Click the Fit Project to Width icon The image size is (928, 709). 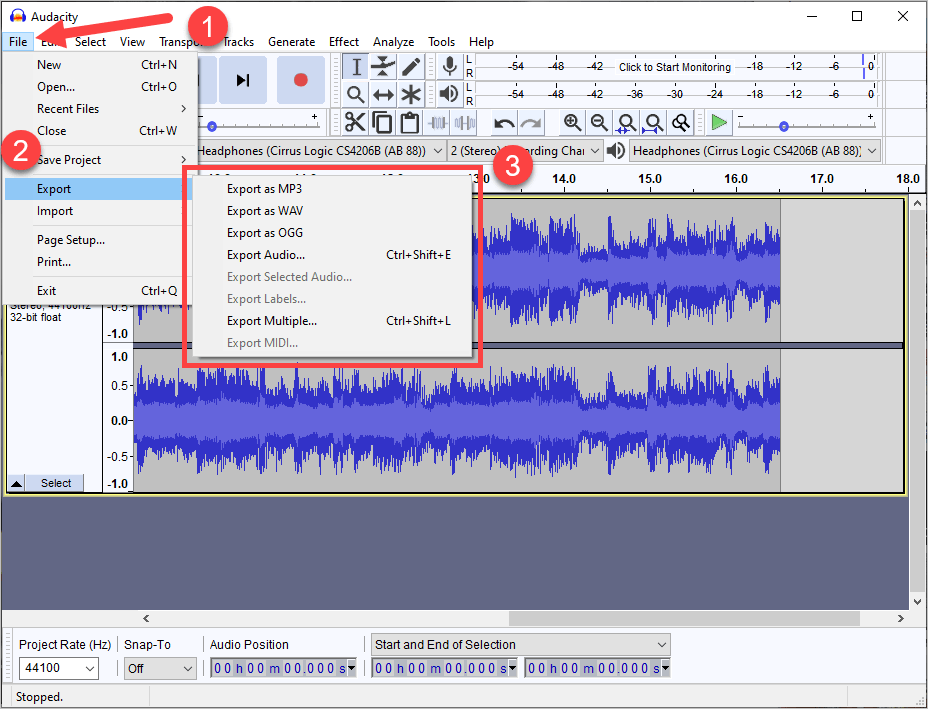653,123
